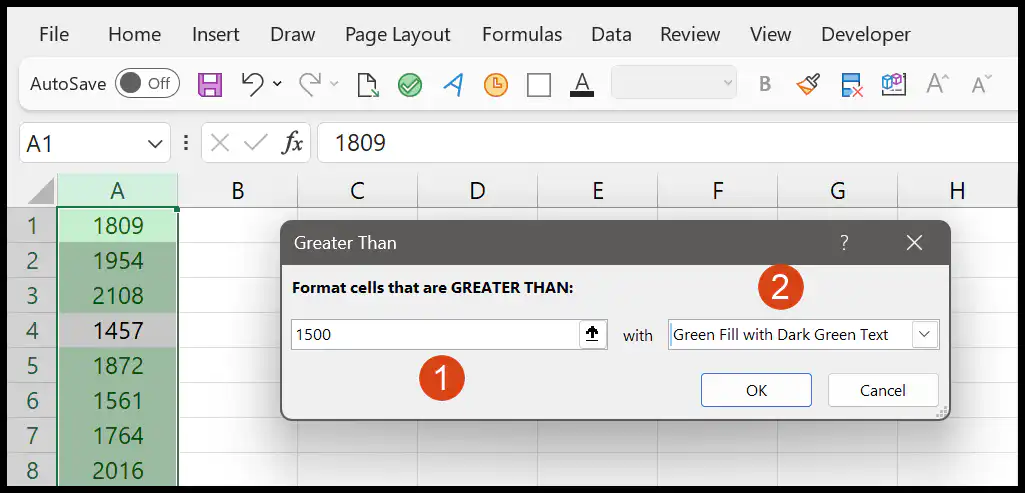Close the Greater Than dialog
The image size is (1025, 493).
click(915, 243)
